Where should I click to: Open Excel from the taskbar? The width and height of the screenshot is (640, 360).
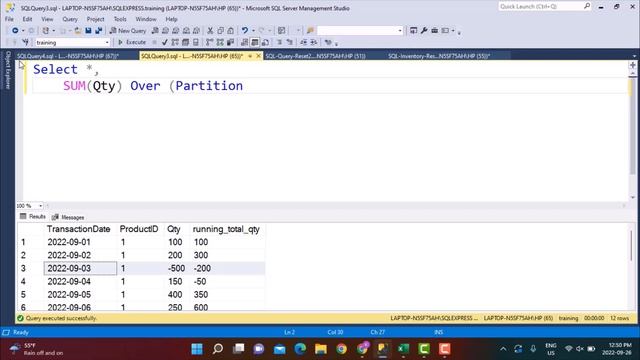click(403, 349)
